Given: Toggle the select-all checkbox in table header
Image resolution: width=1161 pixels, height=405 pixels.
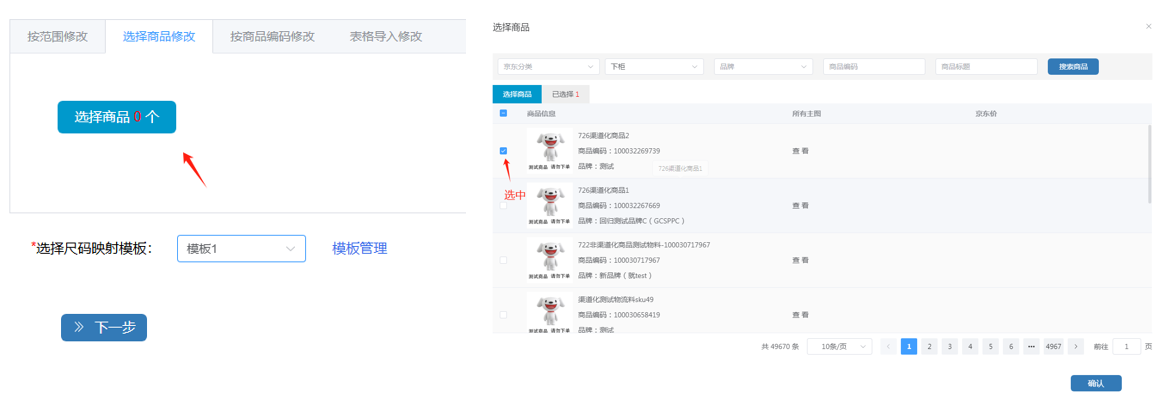Looking at the screenshot, I should (503, 114).
